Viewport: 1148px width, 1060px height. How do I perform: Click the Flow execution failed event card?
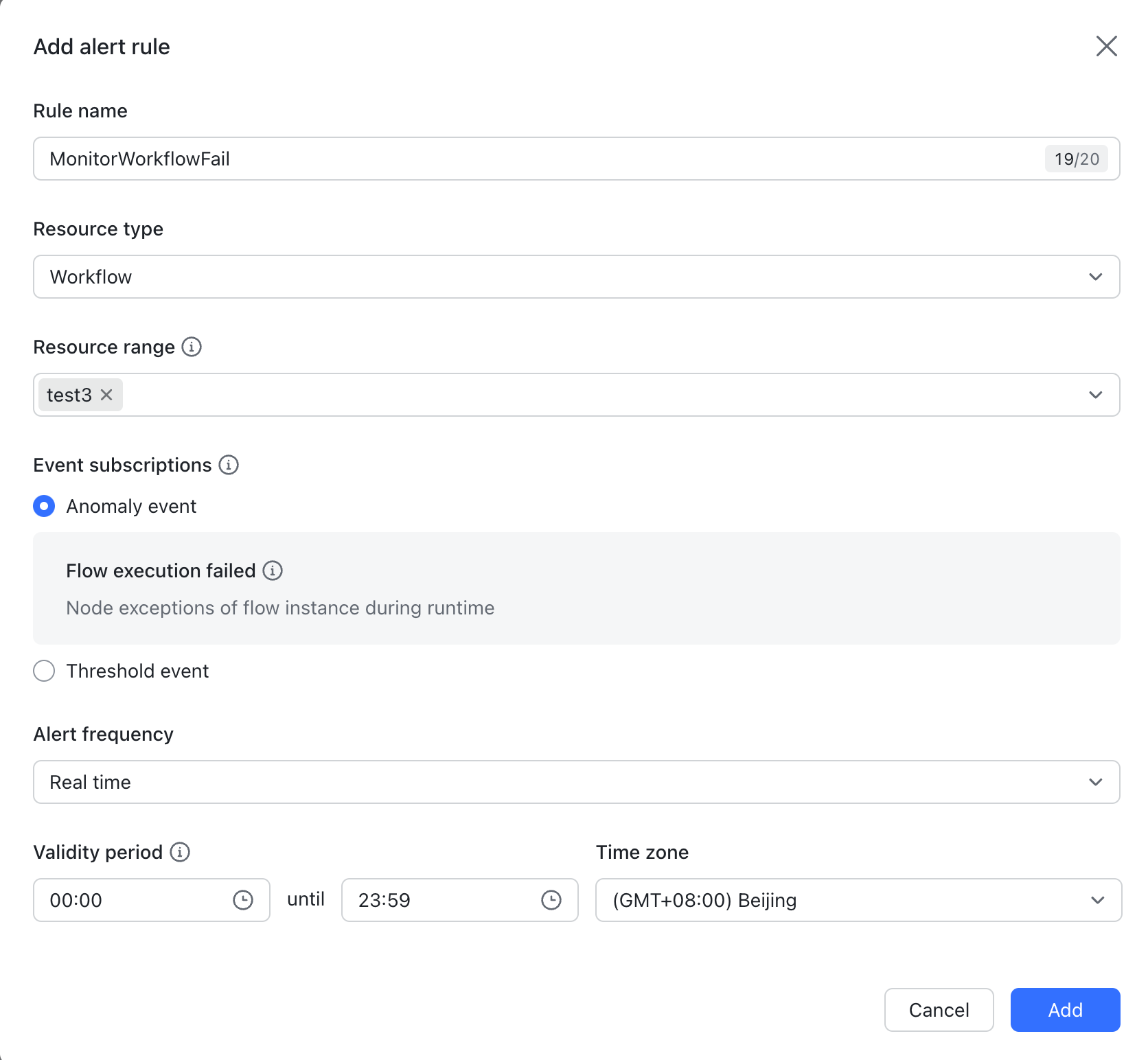[575, 588]
